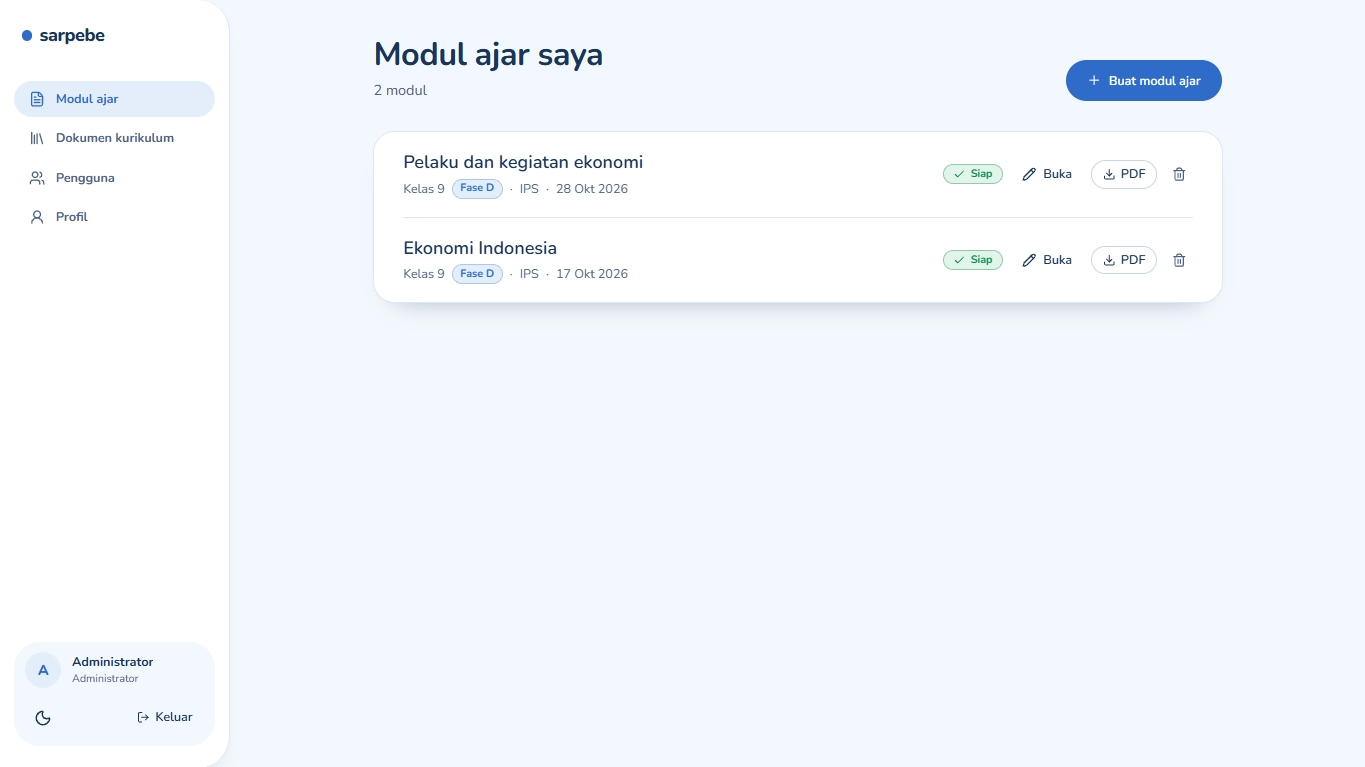This screenshot has width=1365, height=767.
Task: Open Pelaku dan kegiatan ekonomi via Buka
Action: (1047, 174)
